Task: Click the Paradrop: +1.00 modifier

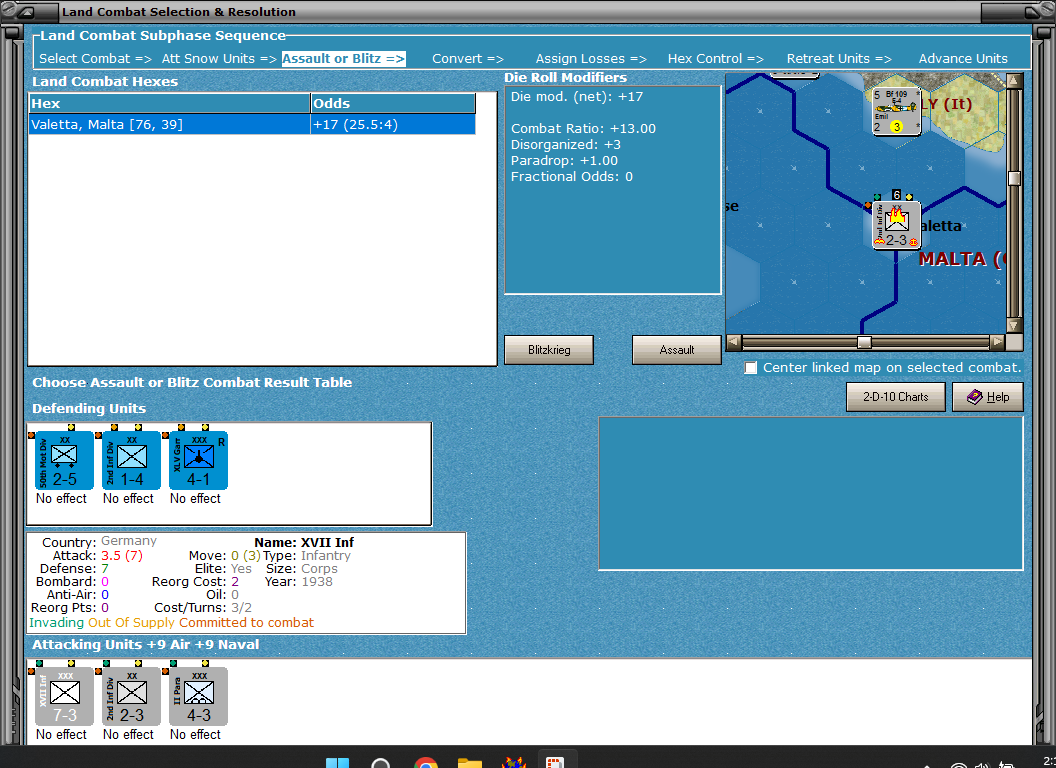Action: 564,161
